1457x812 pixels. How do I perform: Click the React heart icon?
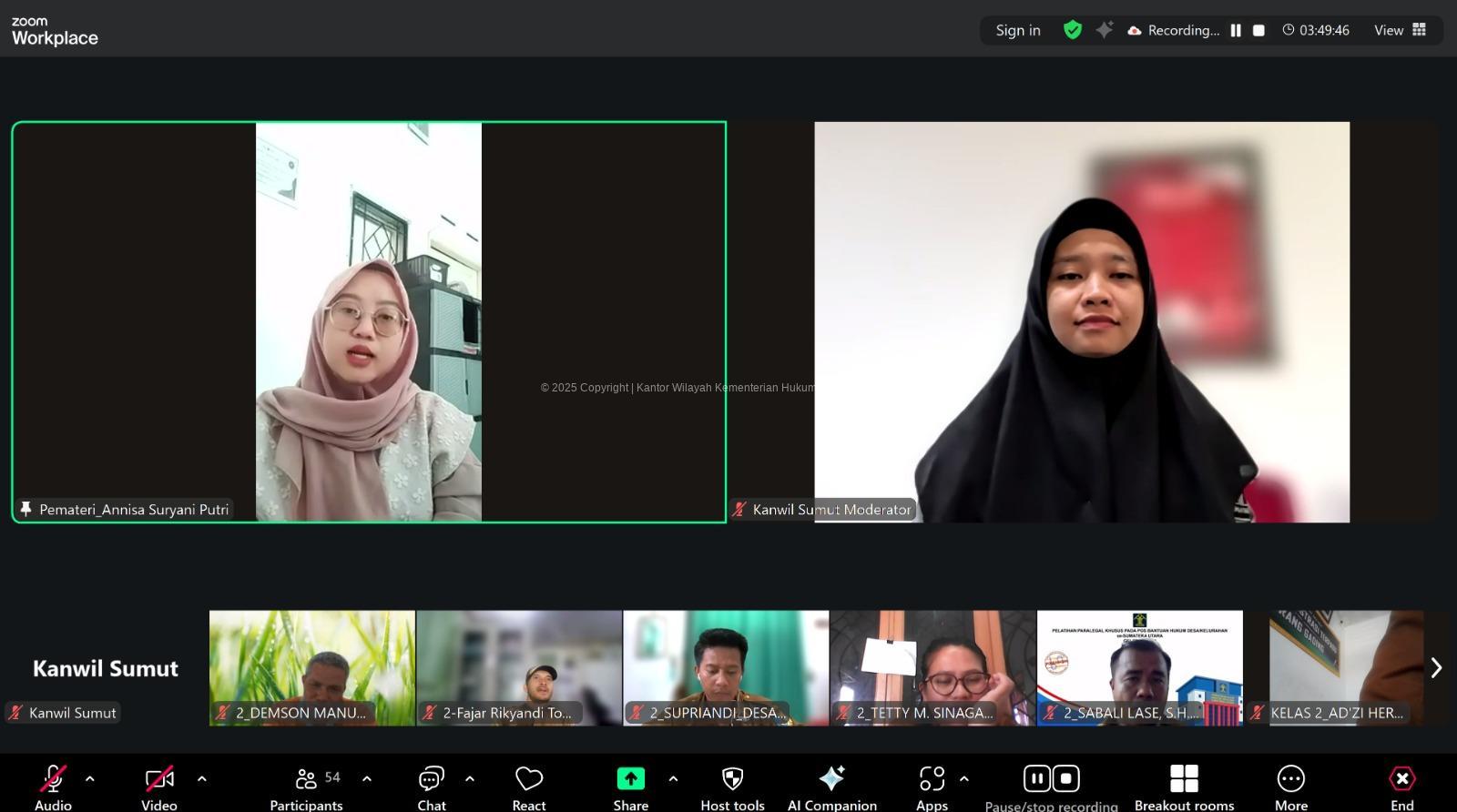pyautogui.click(x=529, y=779)
